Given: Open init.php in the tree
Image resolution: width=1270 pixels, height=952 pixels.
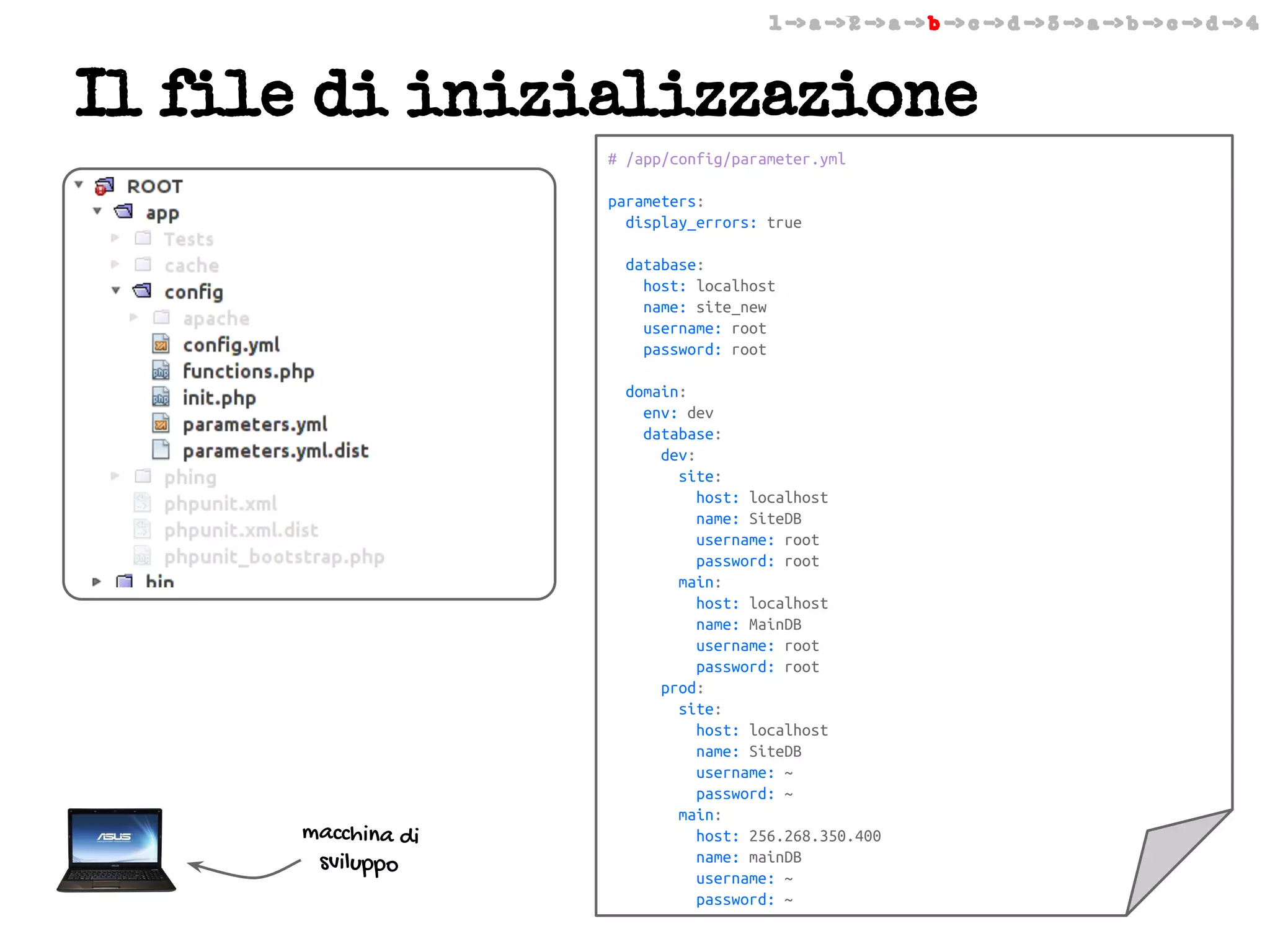Looking at the screenshot, I should coord(219,399).
